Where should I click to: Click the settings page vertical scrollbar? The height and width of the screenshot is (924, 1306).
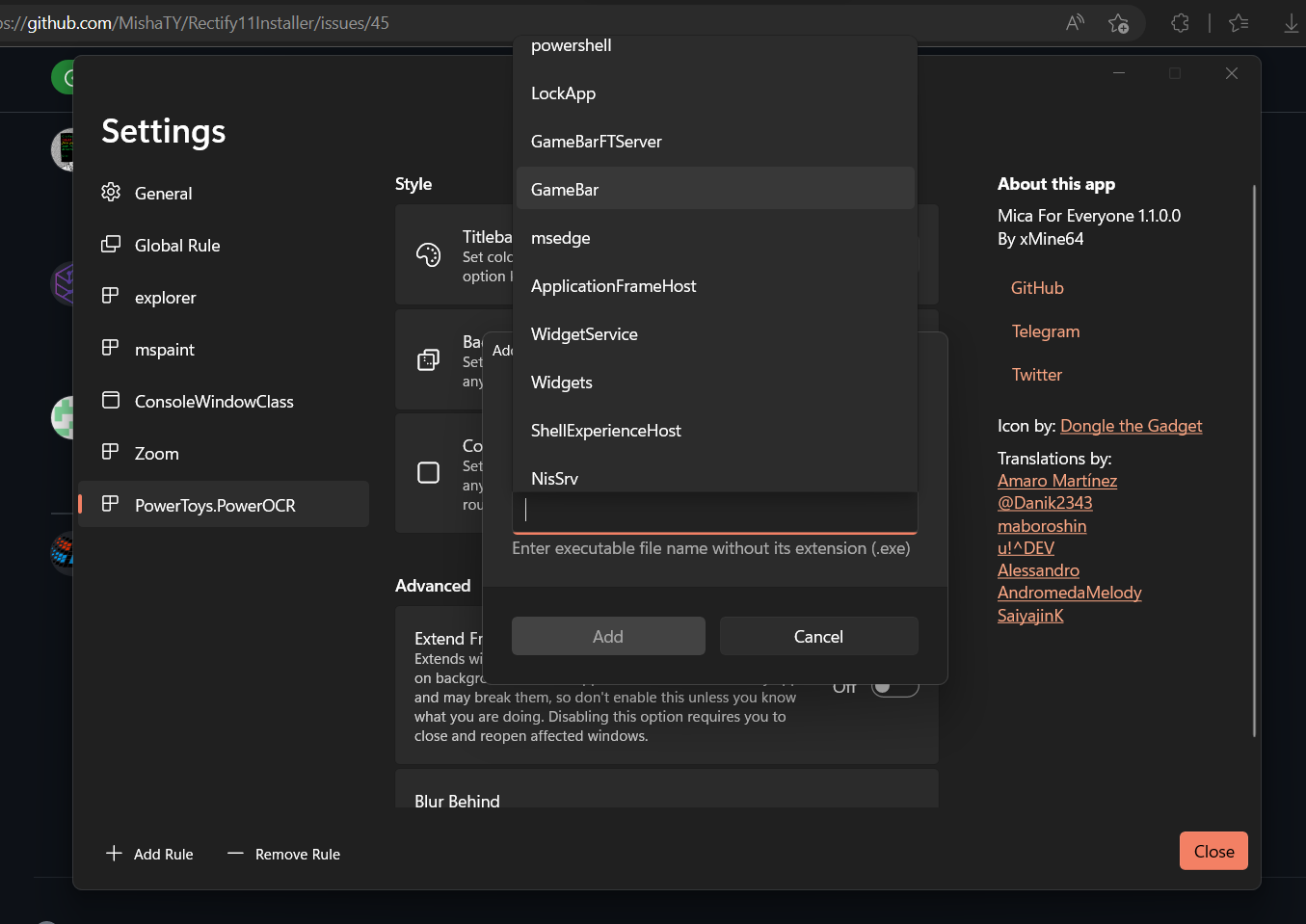[1254, 461]
